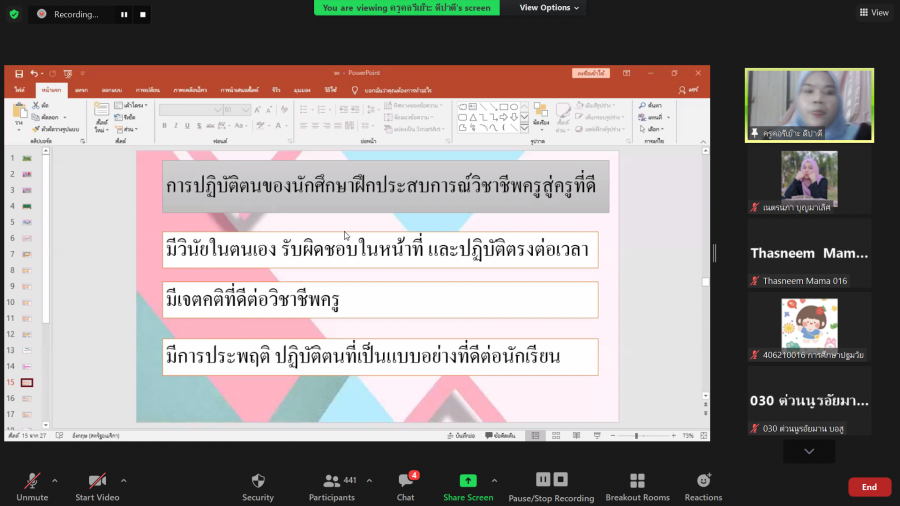Pause the recording in the top recording indicator
900x506 pixels.
[x=124, y=15]
